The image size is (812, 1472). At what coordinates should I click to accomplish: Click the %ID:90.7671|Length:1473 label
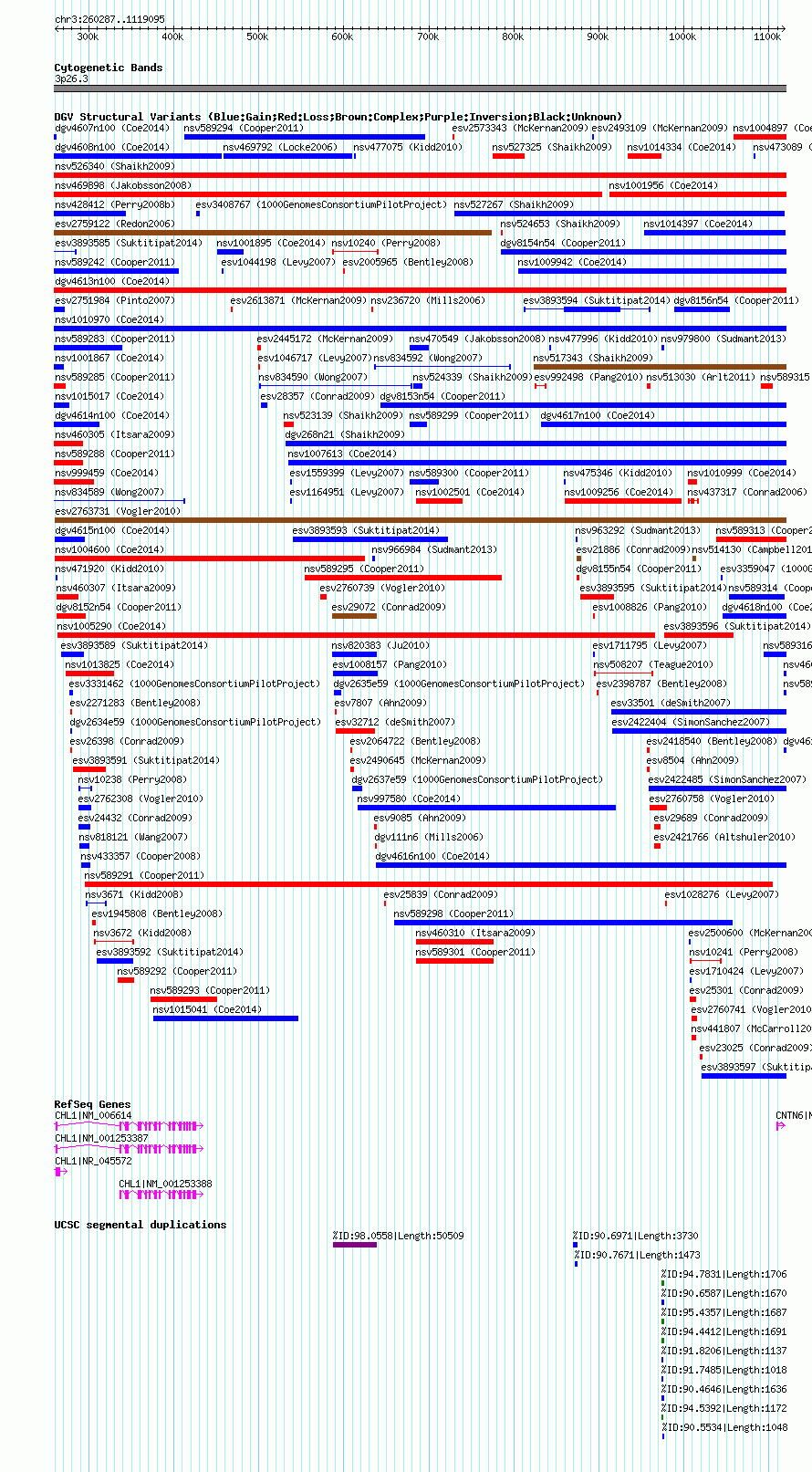click(638, 1255)
